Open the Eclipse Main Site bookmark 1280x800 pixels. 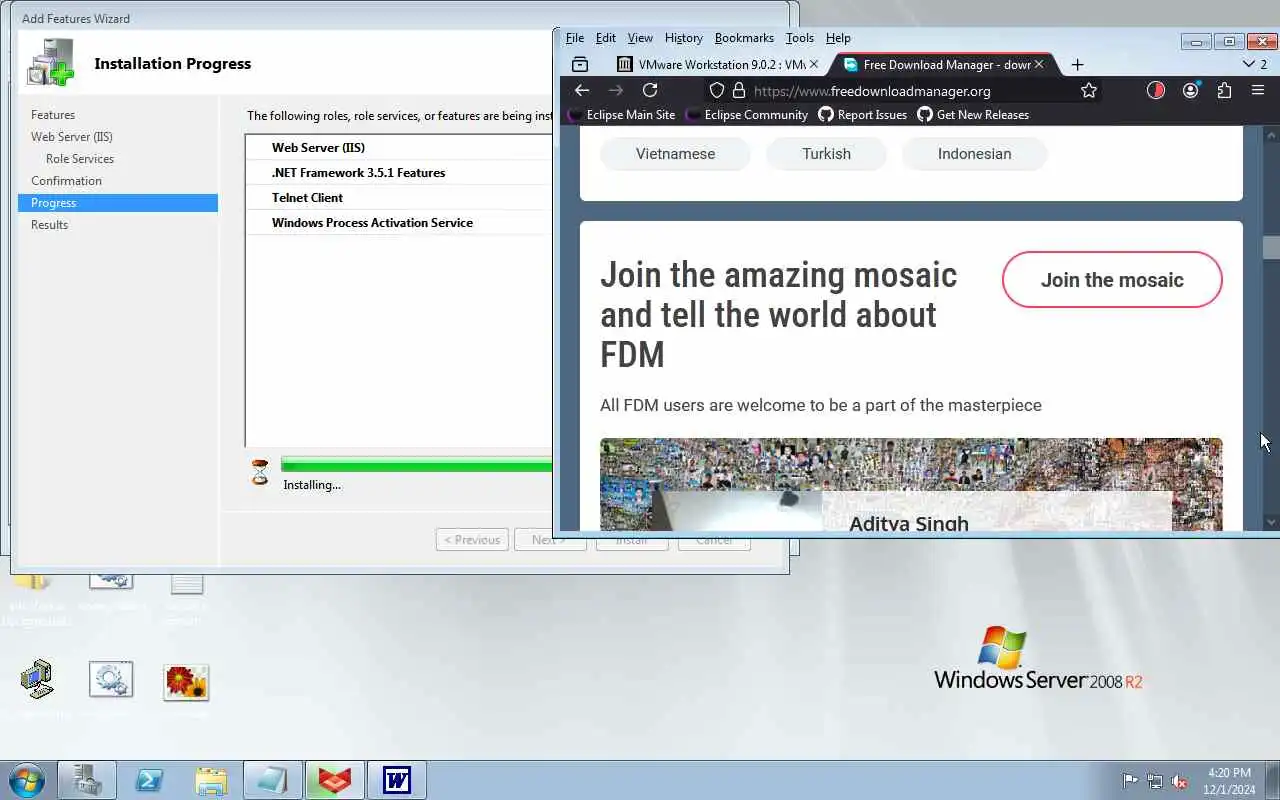pos(621,115)
